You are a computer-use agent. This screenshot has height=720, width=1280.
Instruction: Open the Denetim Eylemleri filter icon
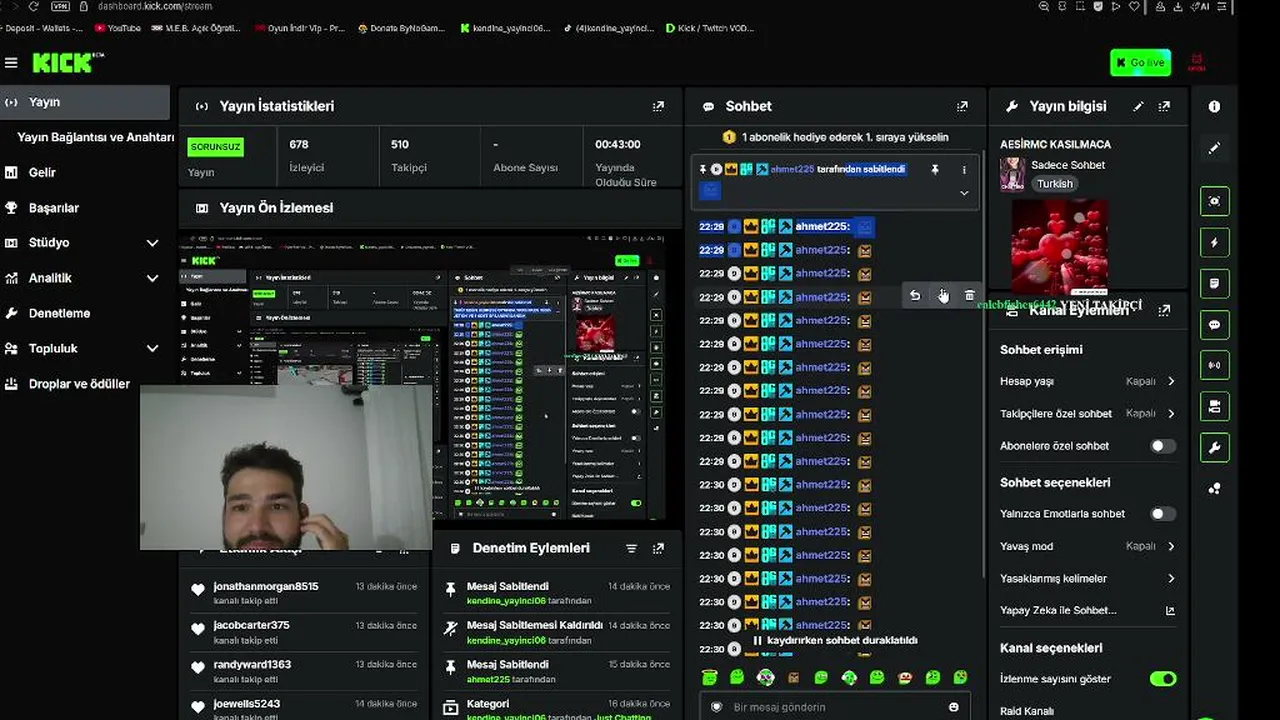631,548
